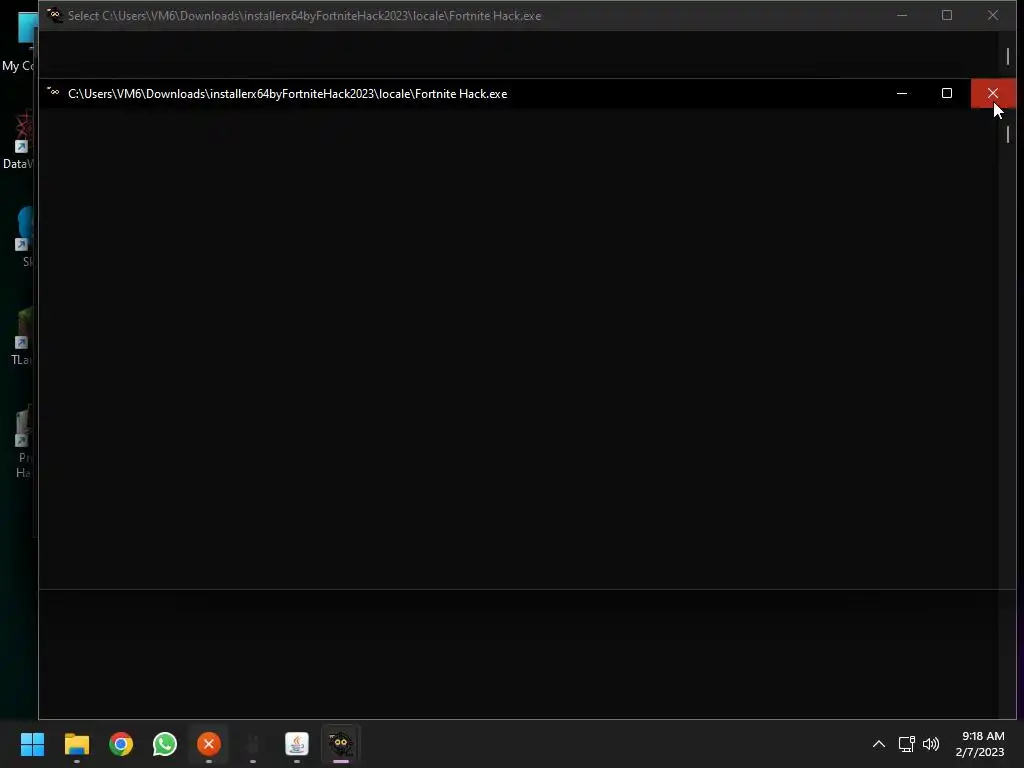
Task: Open WhatsApp from the taskbar
Action: (165, 744)
